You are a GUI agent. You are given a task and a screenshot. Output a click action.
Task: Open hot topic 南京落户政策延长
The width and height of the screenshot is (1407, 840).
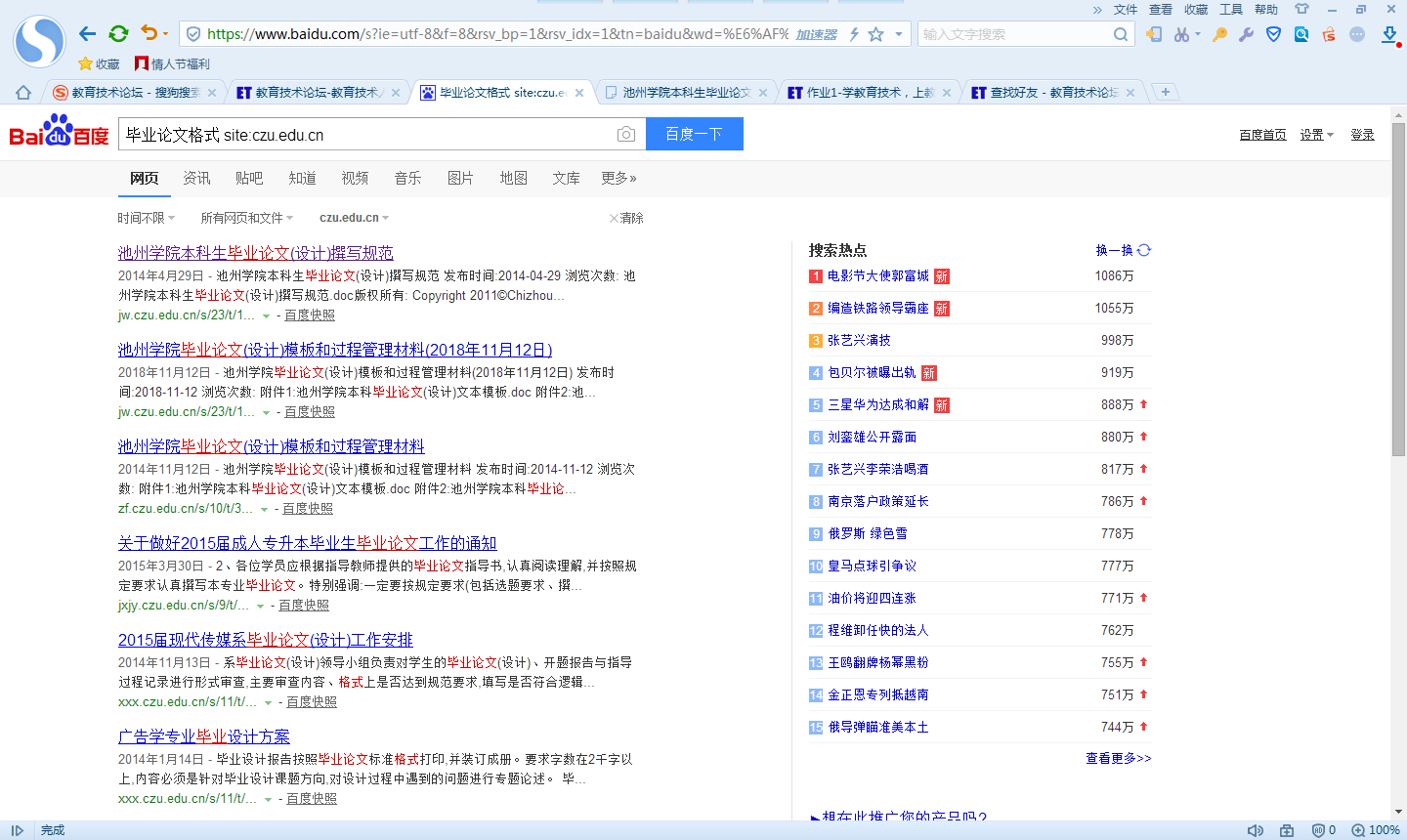pyautogui.click(x=878, y=501)
